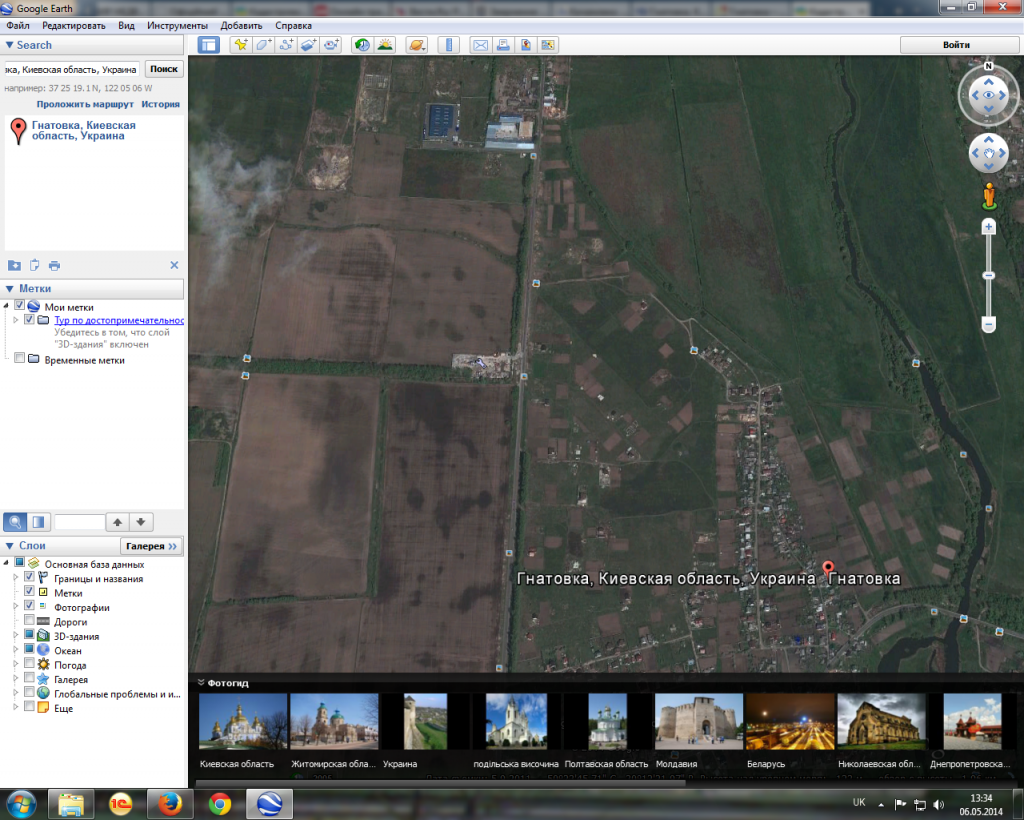Screen dimensions: 1024x820
Task: Toggle the sunlight across landscape icon
Action: click(384, 45)
